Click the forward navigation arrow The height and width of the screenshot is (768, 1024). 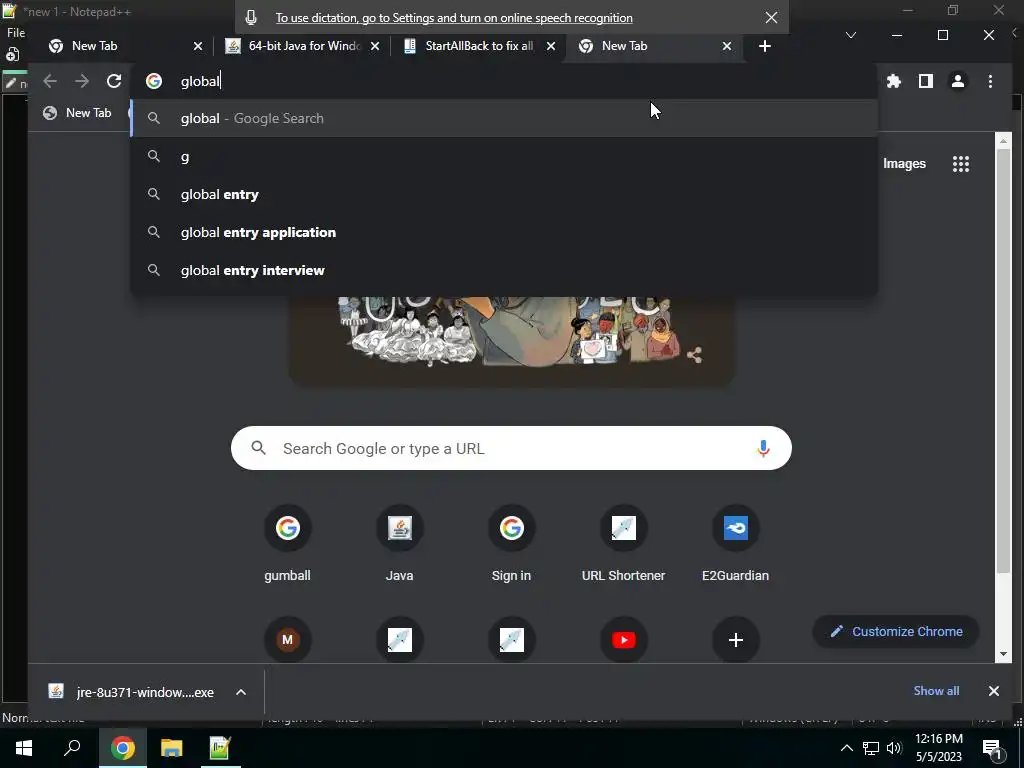(x=82, y=81)
